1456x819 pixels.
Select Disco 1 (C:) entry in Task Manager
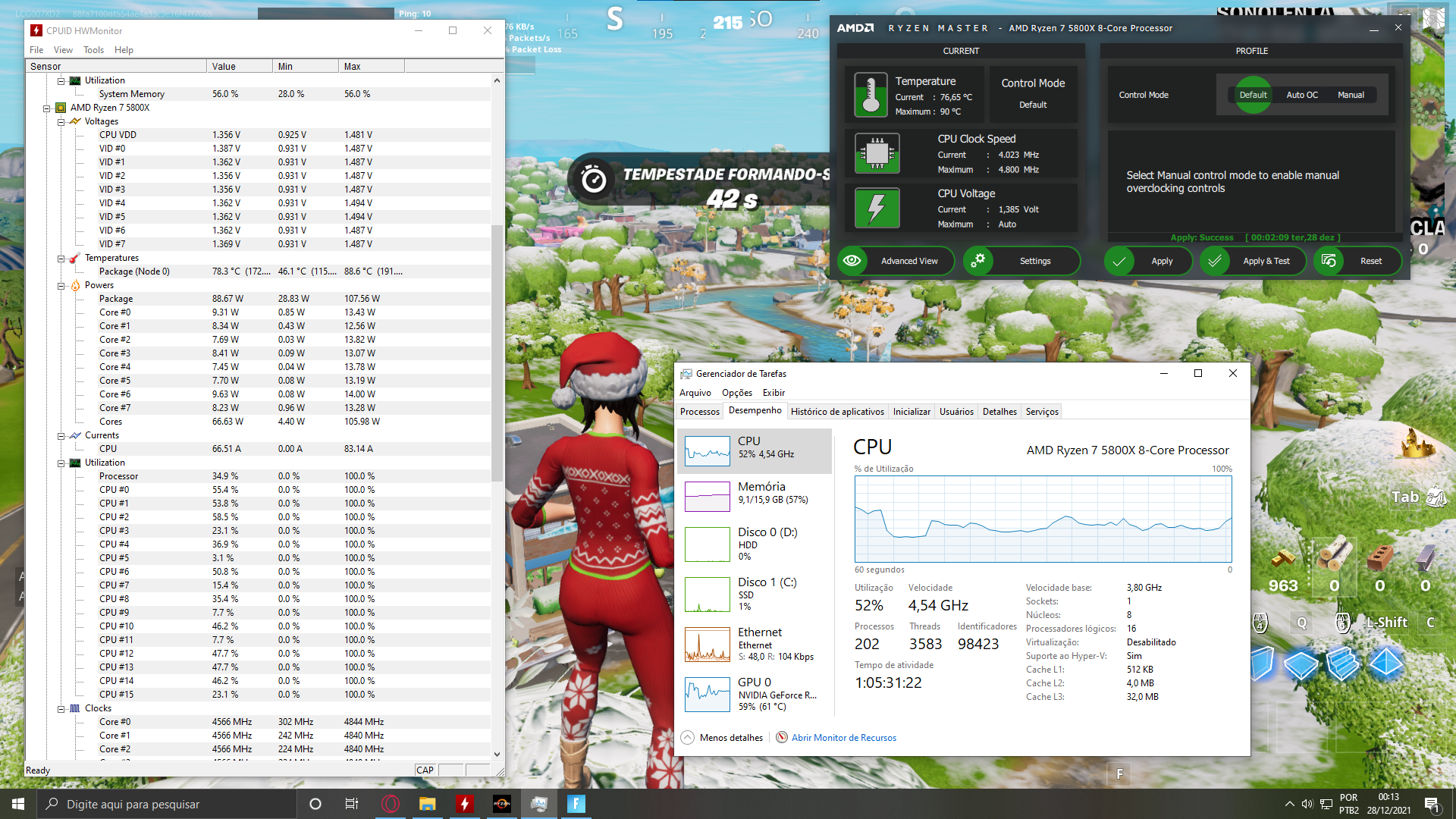(755, 595)
